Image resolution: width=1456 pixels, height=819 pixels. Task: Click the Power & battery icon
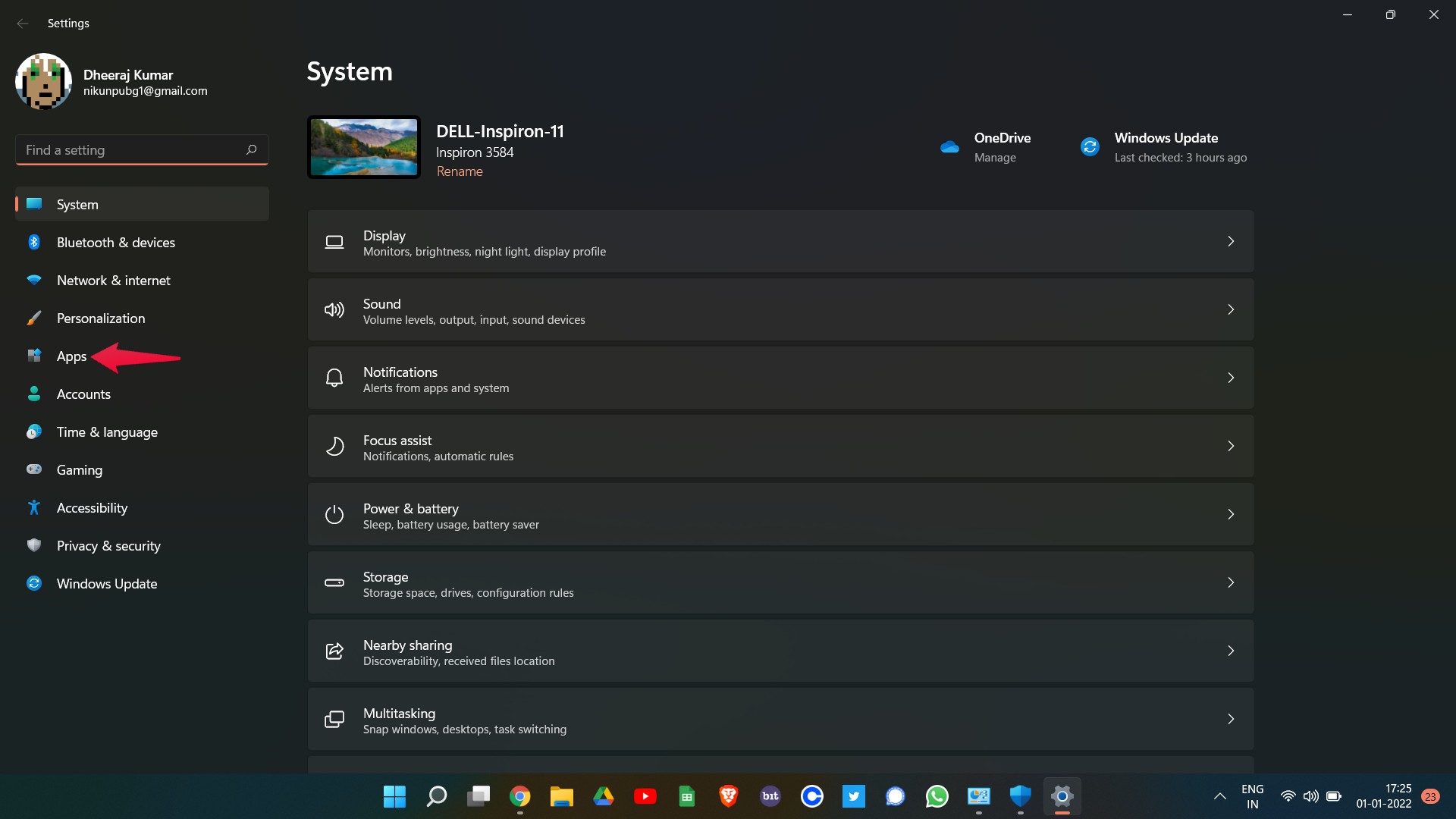(334, 515)
